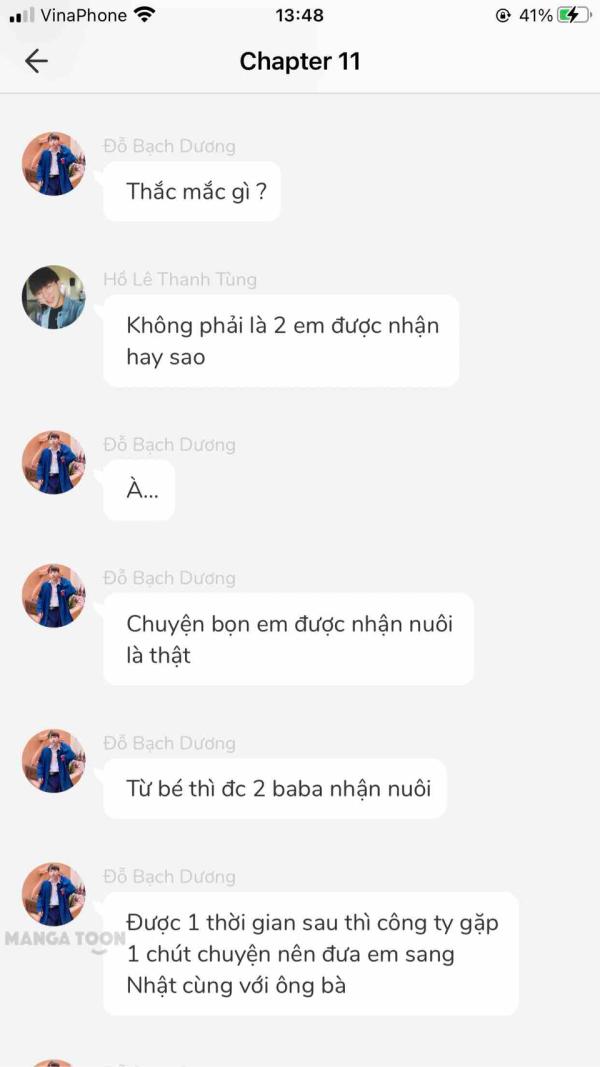Tap avatar beside 'Được 1 thời gian sau' message
Screen dimensions: 600x1067
54,895
